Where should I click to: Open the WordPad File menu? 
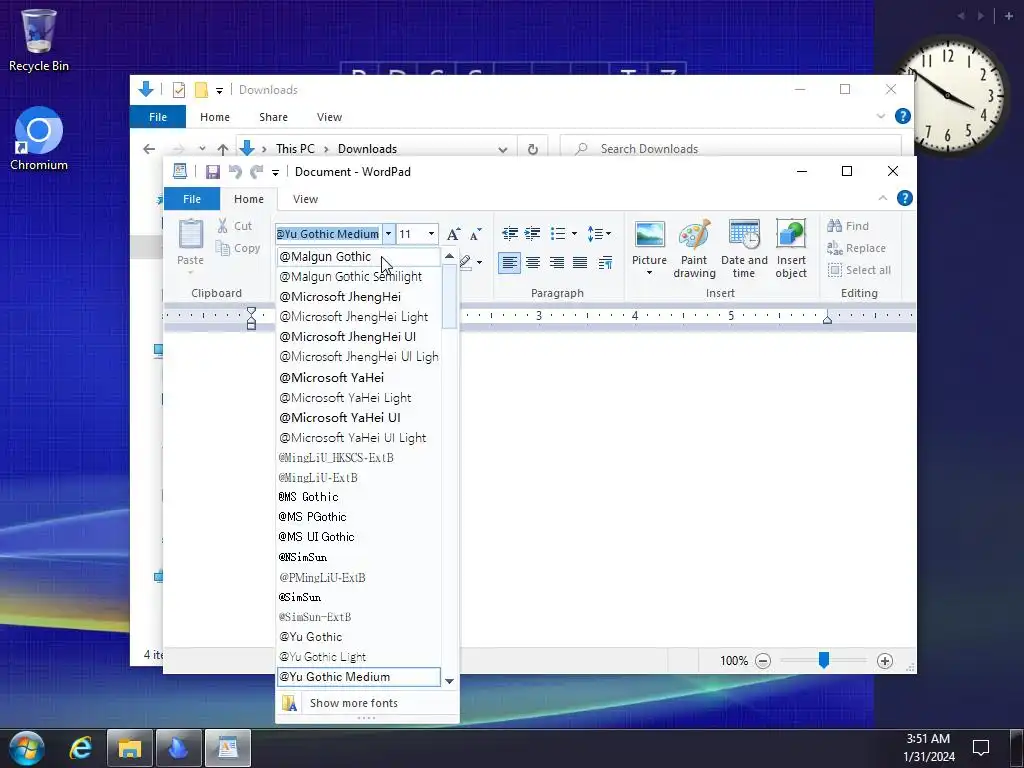pos(192,199)
